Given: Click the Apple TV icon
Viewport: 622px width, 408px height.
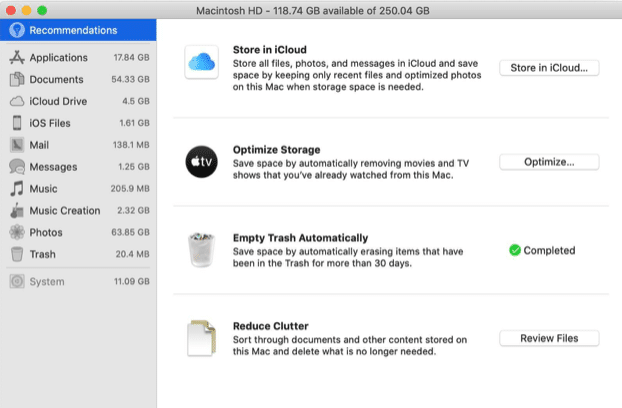Looking at the screenshot, I should pos(202,162).
